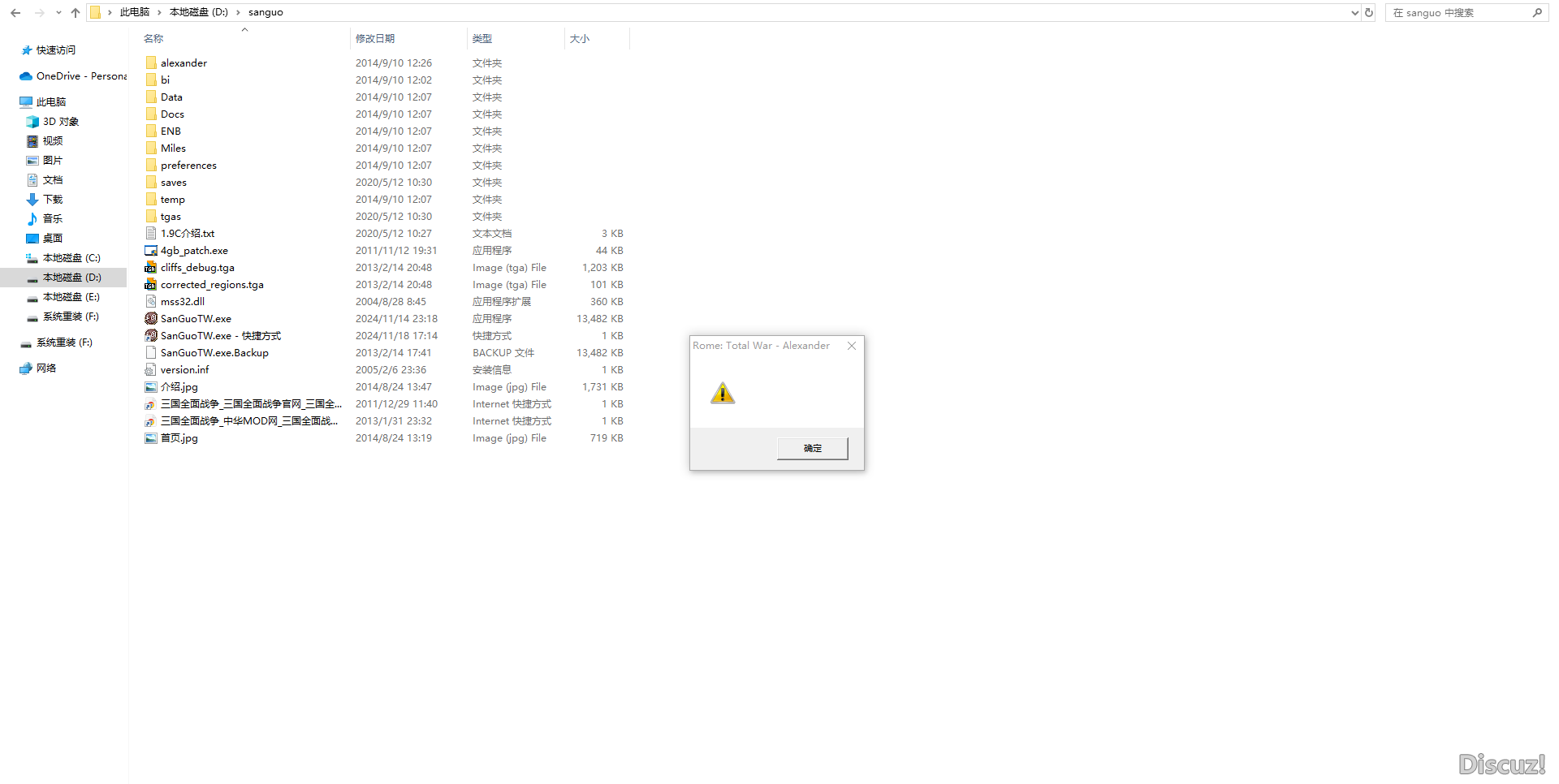Open the saves folder

(173, 182)
